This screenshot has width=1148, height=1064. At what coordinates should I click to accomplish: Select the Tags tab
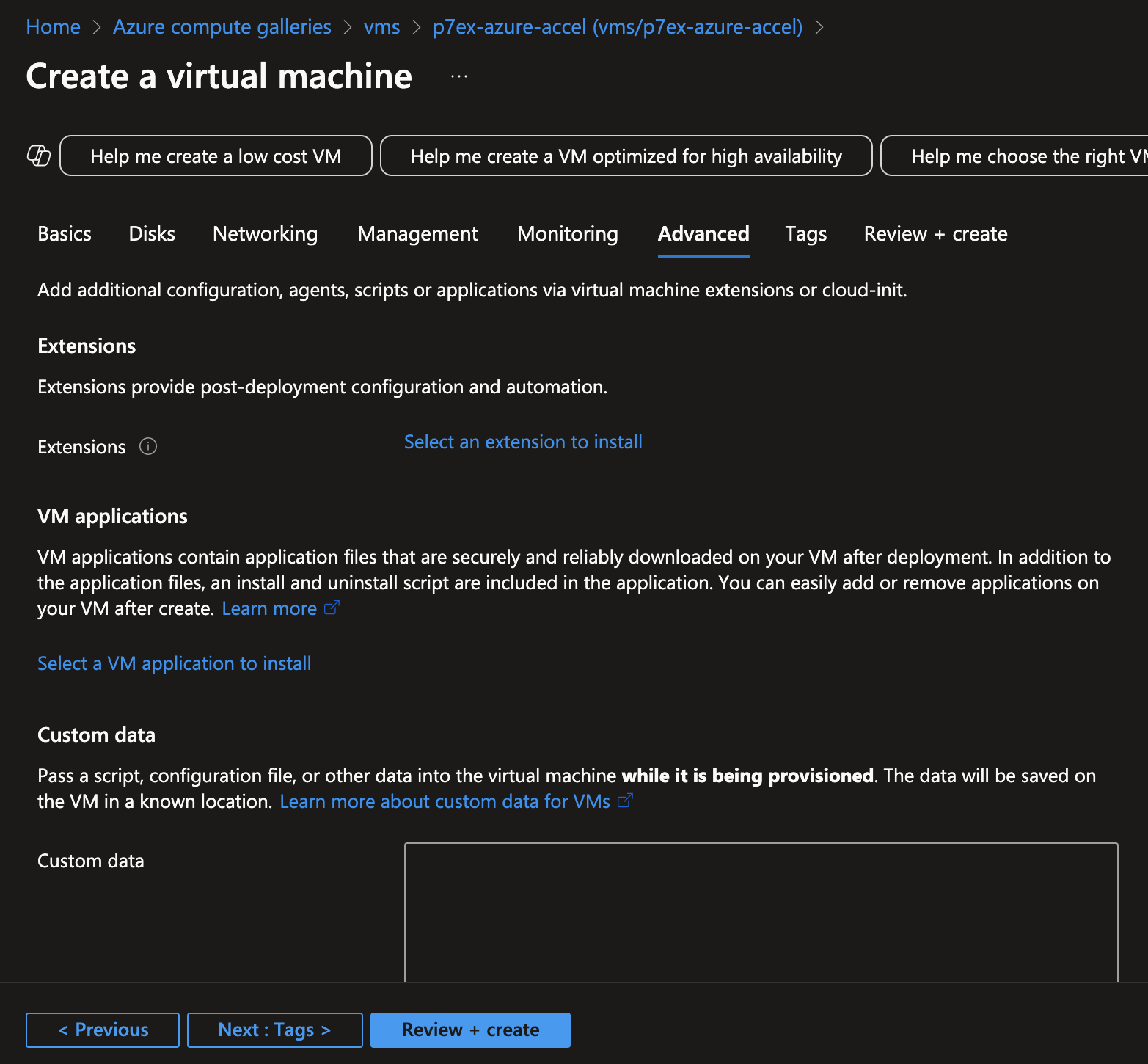click(805, 234)
